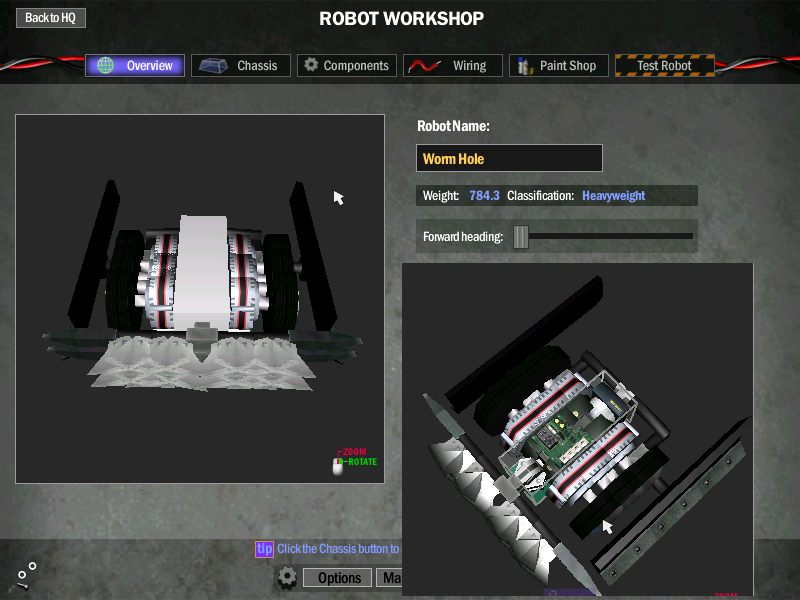Screen dimensions: 800x600
Task: Go back to HQ
Action: [x=51, y=18]
